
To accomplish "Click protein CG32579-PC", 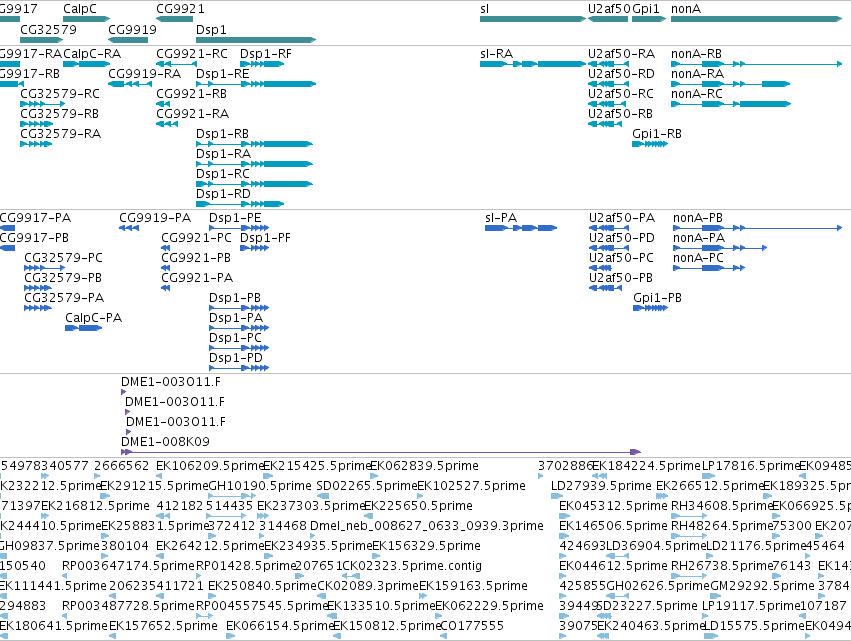I will pyautogui.click(x=45, y=268).
